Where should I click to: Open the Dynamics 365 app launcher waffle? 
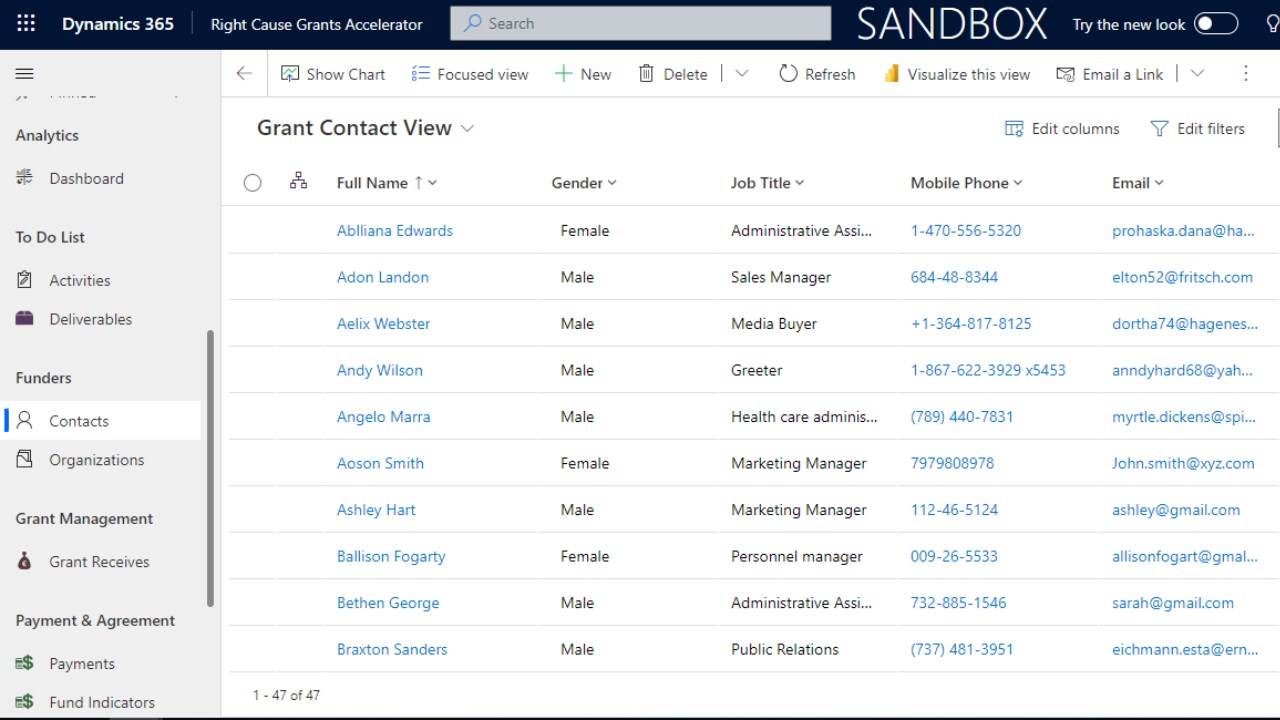click(x=26, y=24)
